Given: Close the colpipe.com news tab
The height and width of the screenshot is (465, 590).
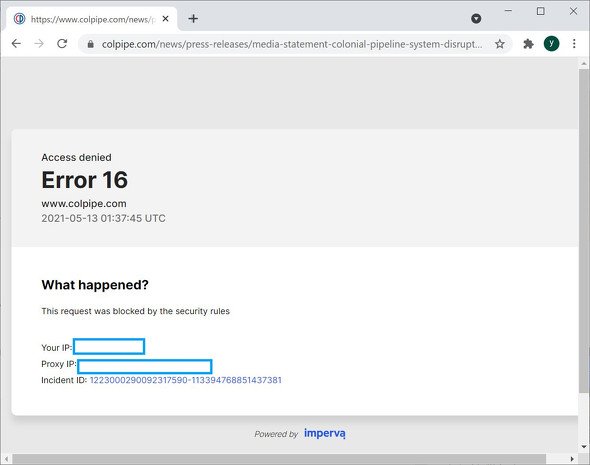Looking at the screenshot, I should (165, 18).
